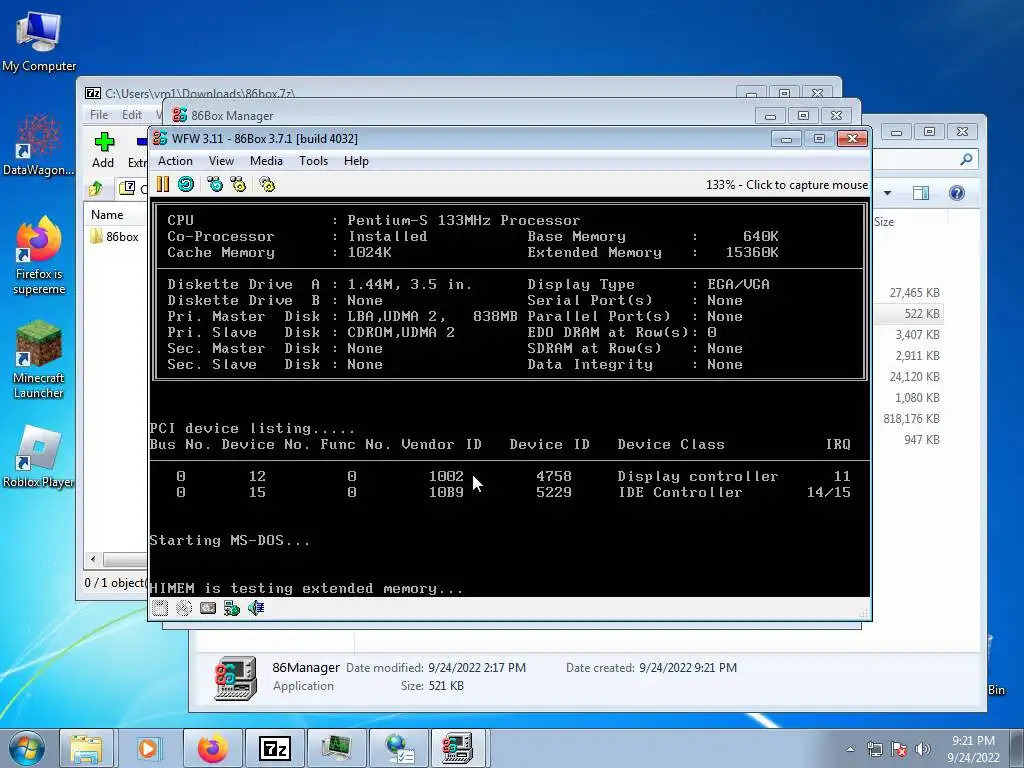The width and height of the screenshot is (1024, 768).
Task: Click the blue help icon in Explorer
Action: (x=957, y=193)
